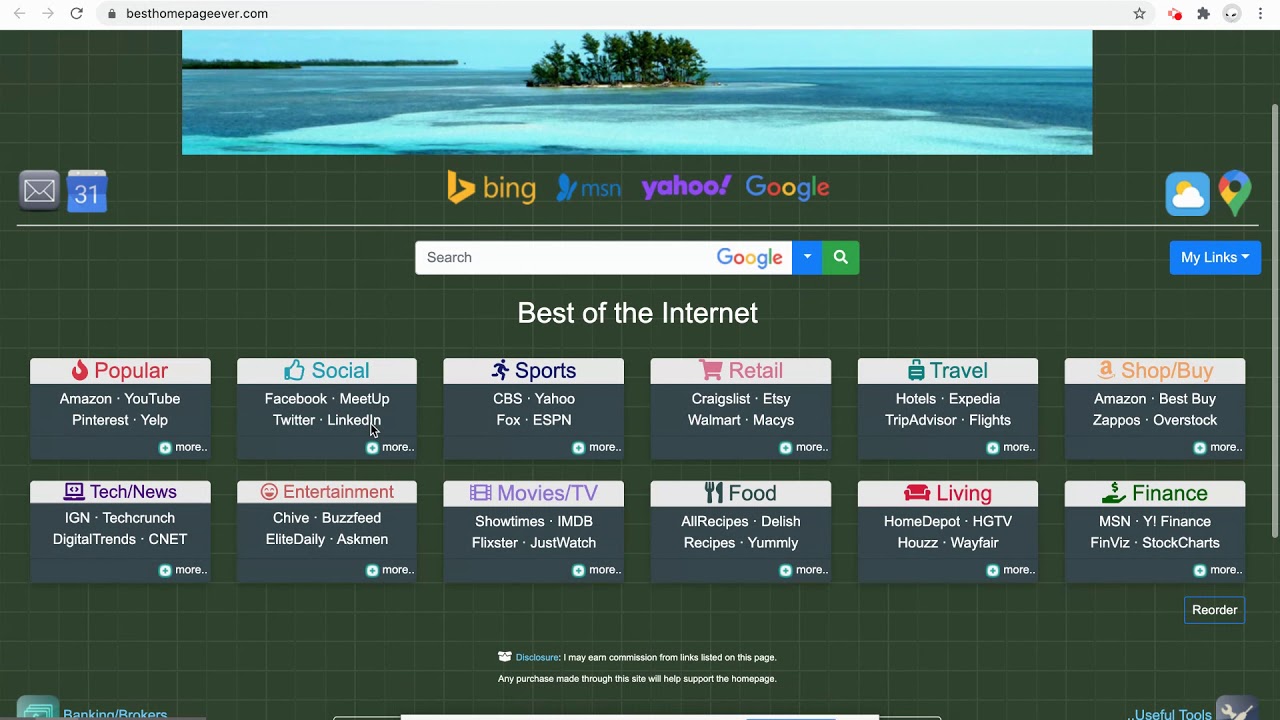
Task: Open the Yahoo logo link
Action: click(686, 187)
